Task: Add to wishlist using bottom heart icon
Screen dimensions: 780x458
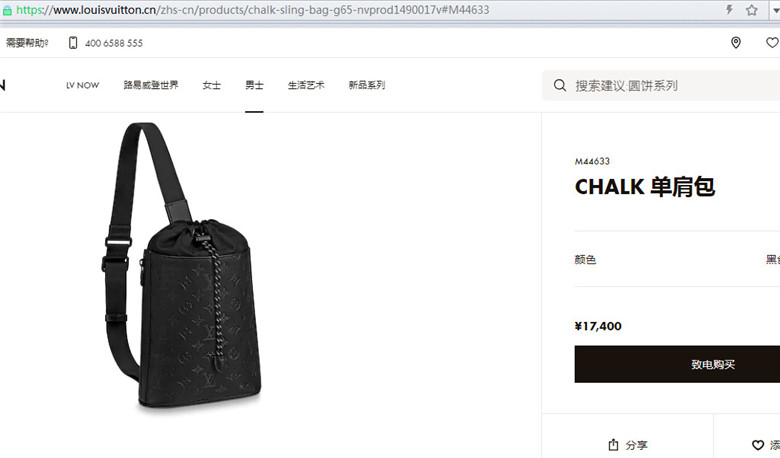Action: pyautogui.click(x=758, y=445)
